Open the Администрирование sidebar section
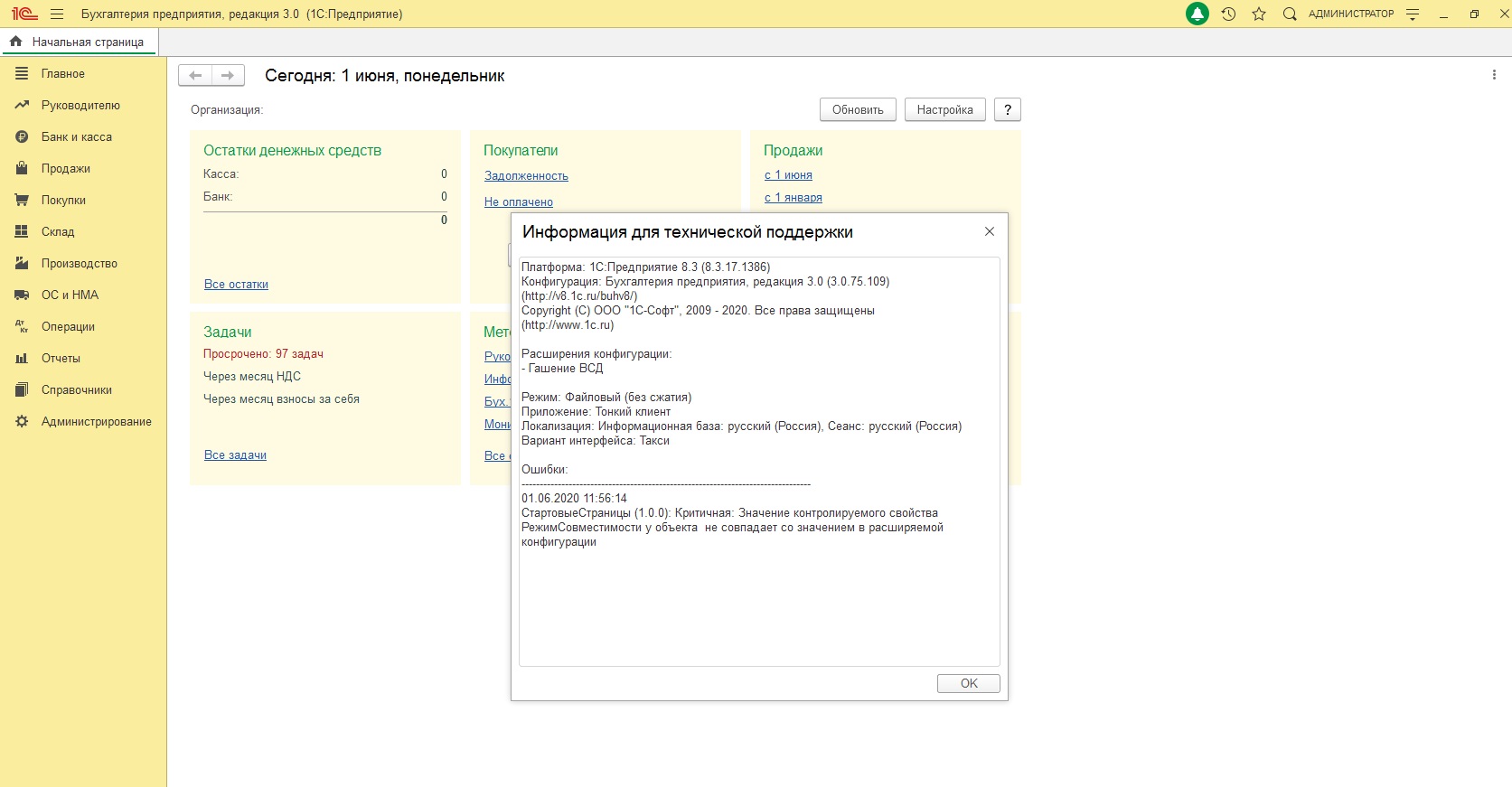This screenshot has width=1512, height=787. click(x=97, y=421)
